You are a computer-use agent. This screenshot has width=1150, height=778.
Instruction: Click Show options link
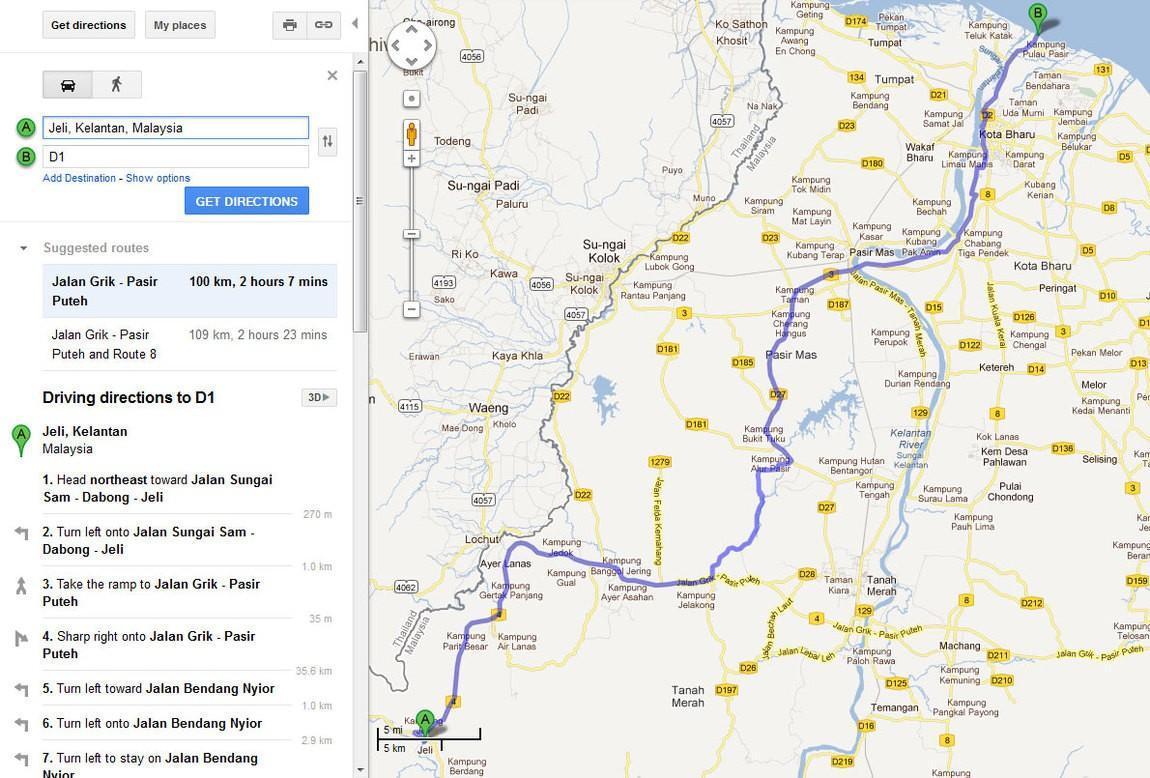click(158, 178)
